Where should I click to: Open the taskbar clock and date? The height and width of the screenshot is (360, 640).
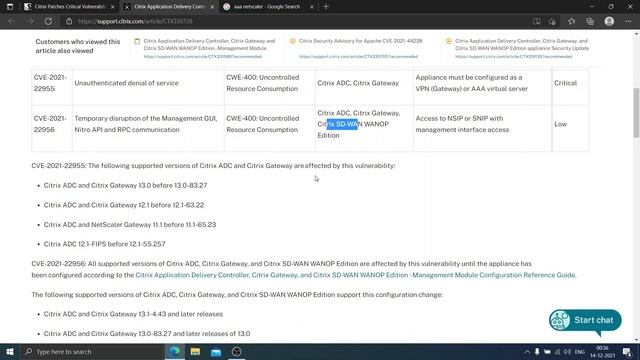pos(602,351)
